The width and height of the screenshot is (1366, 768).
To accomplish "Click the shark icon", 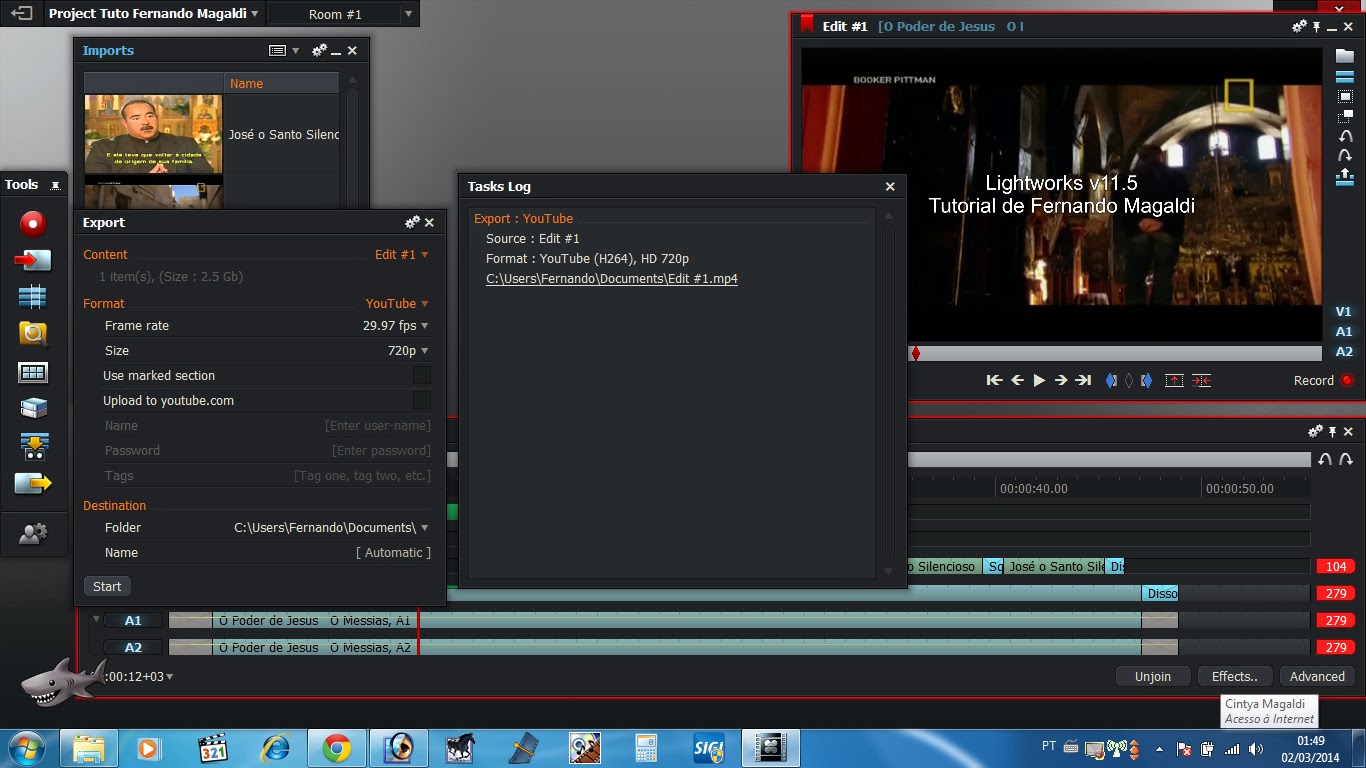I will [x=63, y=681].
